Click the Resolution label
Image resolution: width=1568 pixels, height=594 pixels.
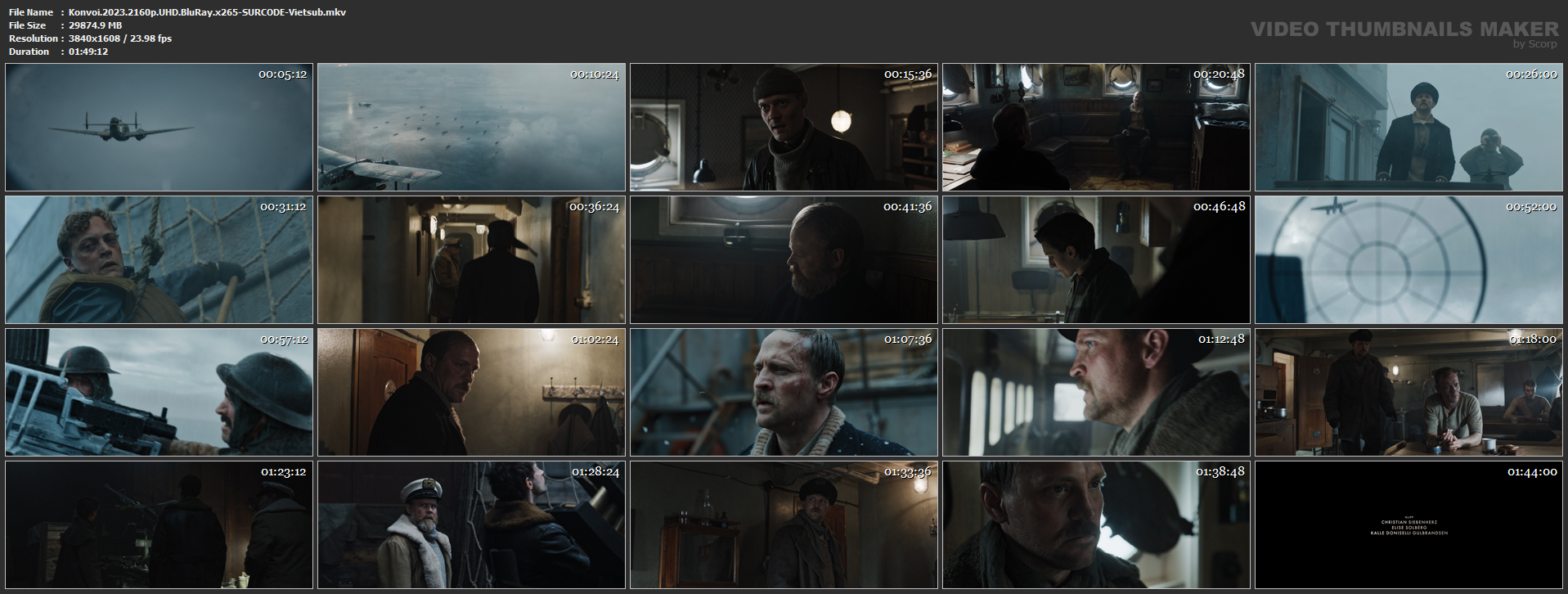coord(34,38)
